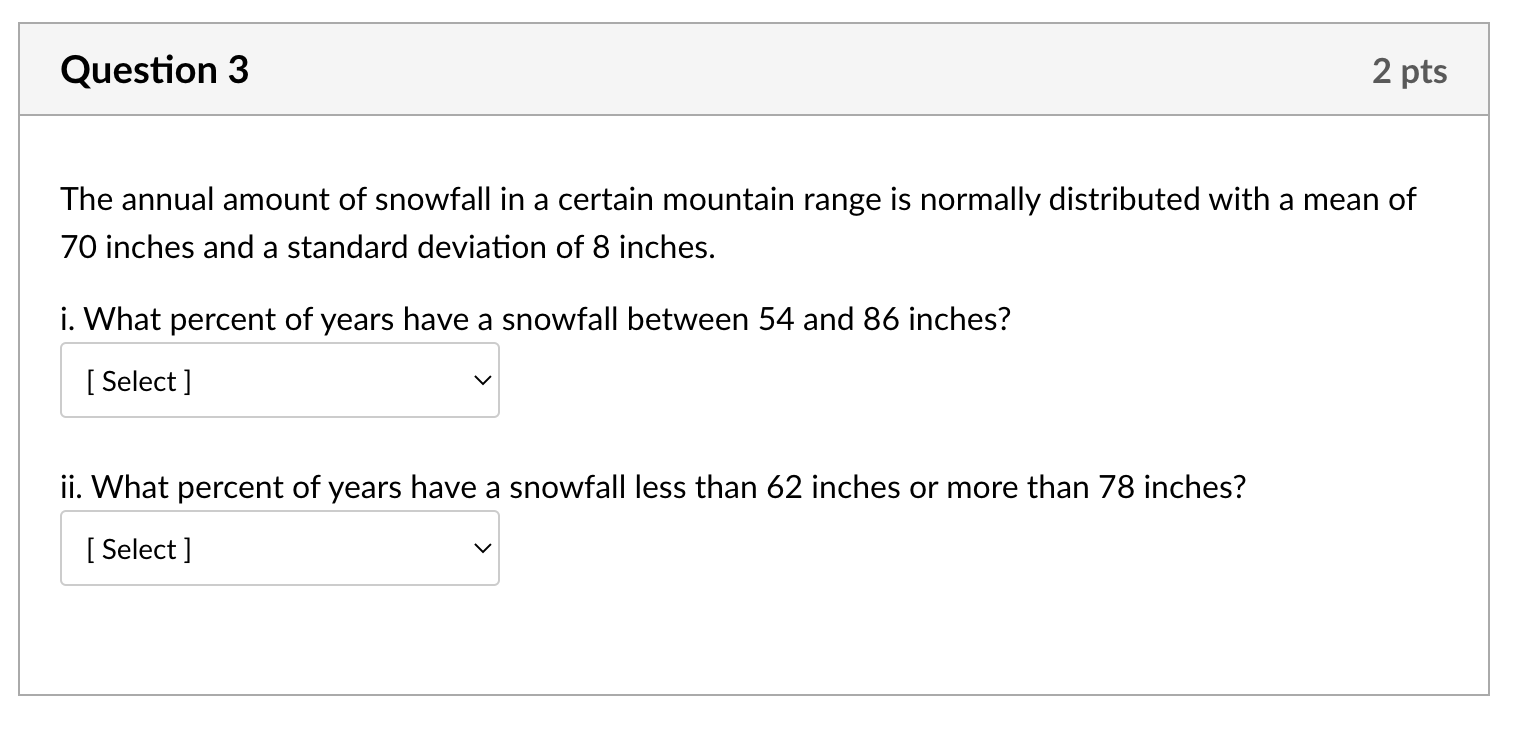Screen dimensions: 1515x747
Task: Click the part i question text
Action: (x=536, y=320)
